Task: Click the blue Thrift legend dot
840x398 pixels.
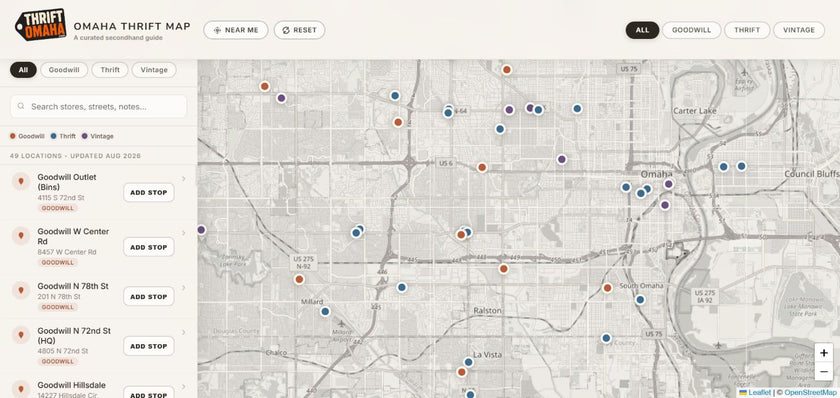Action: [x=53, y=136]
